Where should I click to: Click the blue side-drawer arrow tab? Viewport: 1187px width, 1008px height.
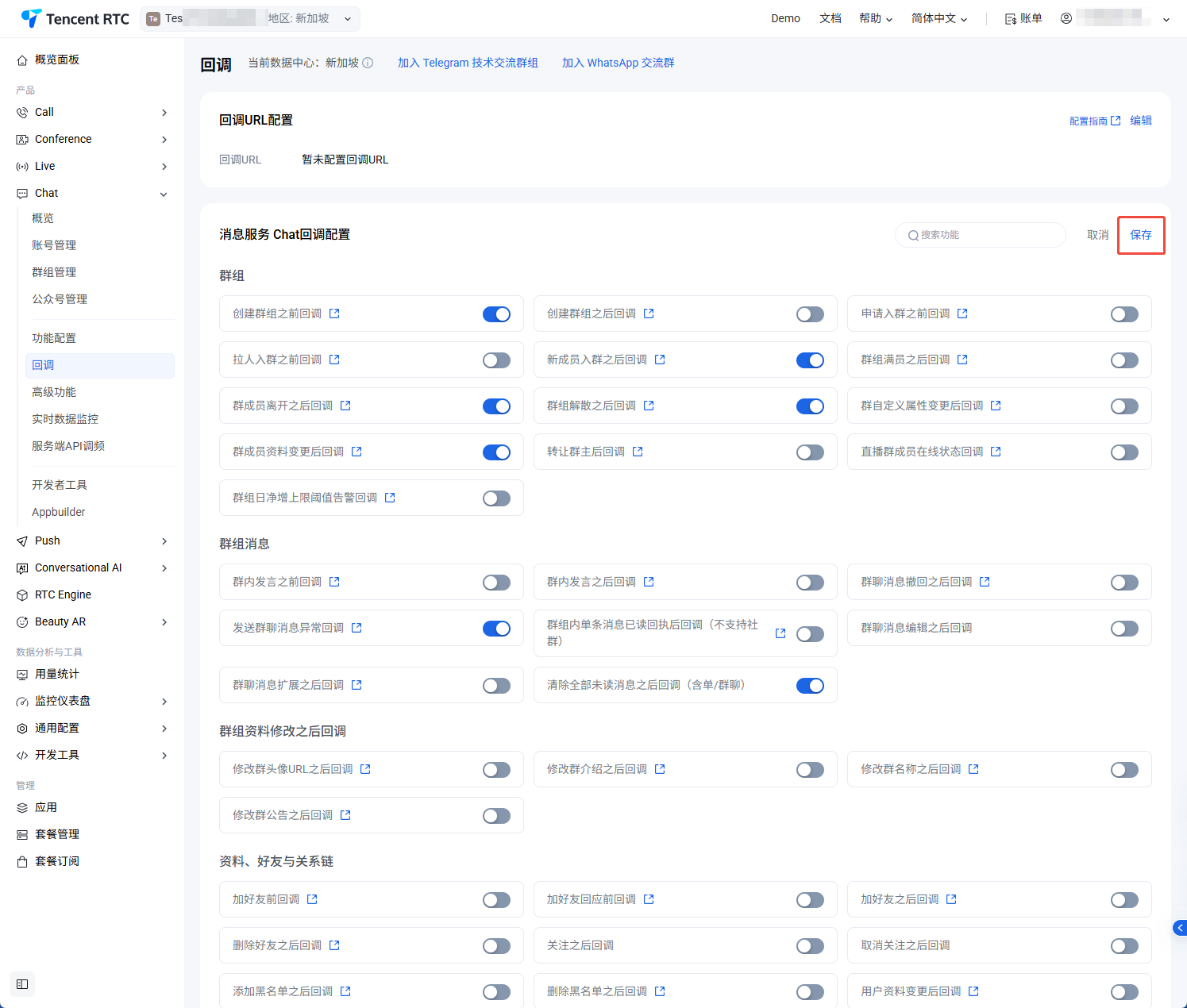click(x=1180, y=928)
